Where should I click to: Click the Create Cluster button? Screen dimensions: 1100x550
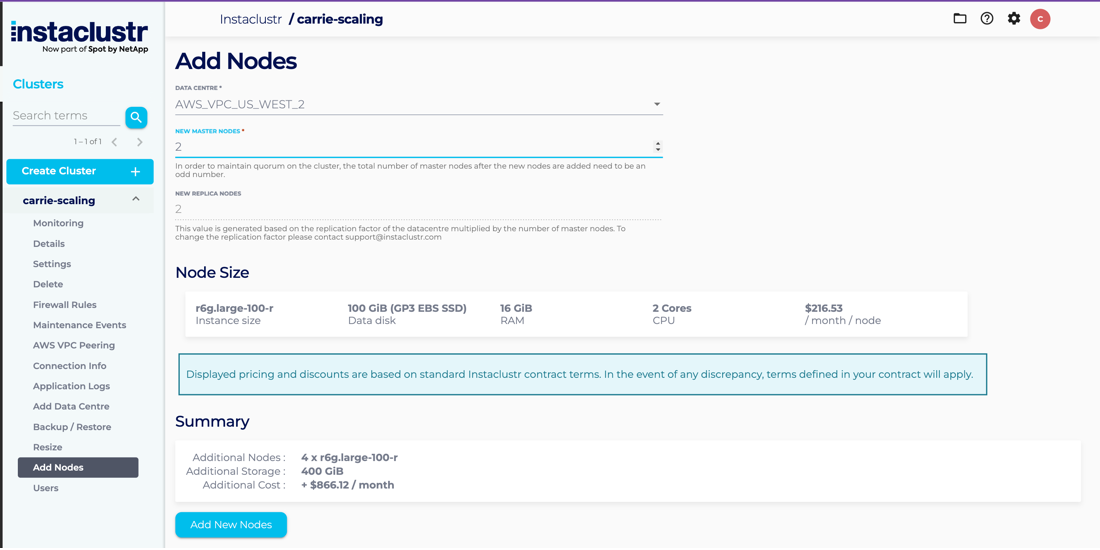80,171
